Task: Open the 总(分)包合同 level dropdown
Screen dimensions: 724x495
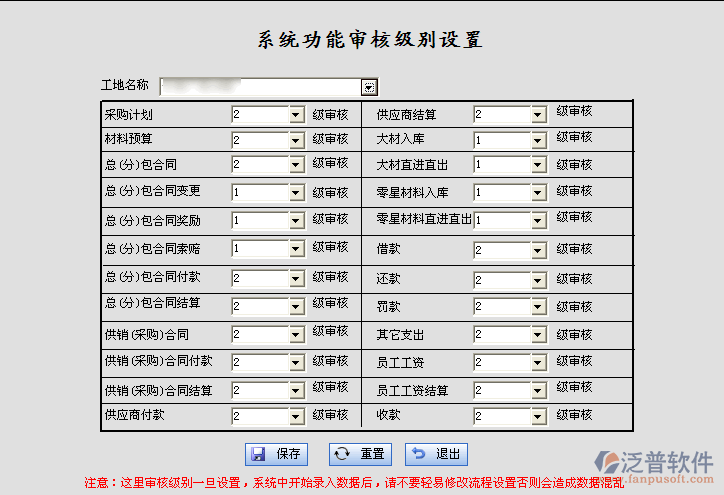Action: (296, 165)
